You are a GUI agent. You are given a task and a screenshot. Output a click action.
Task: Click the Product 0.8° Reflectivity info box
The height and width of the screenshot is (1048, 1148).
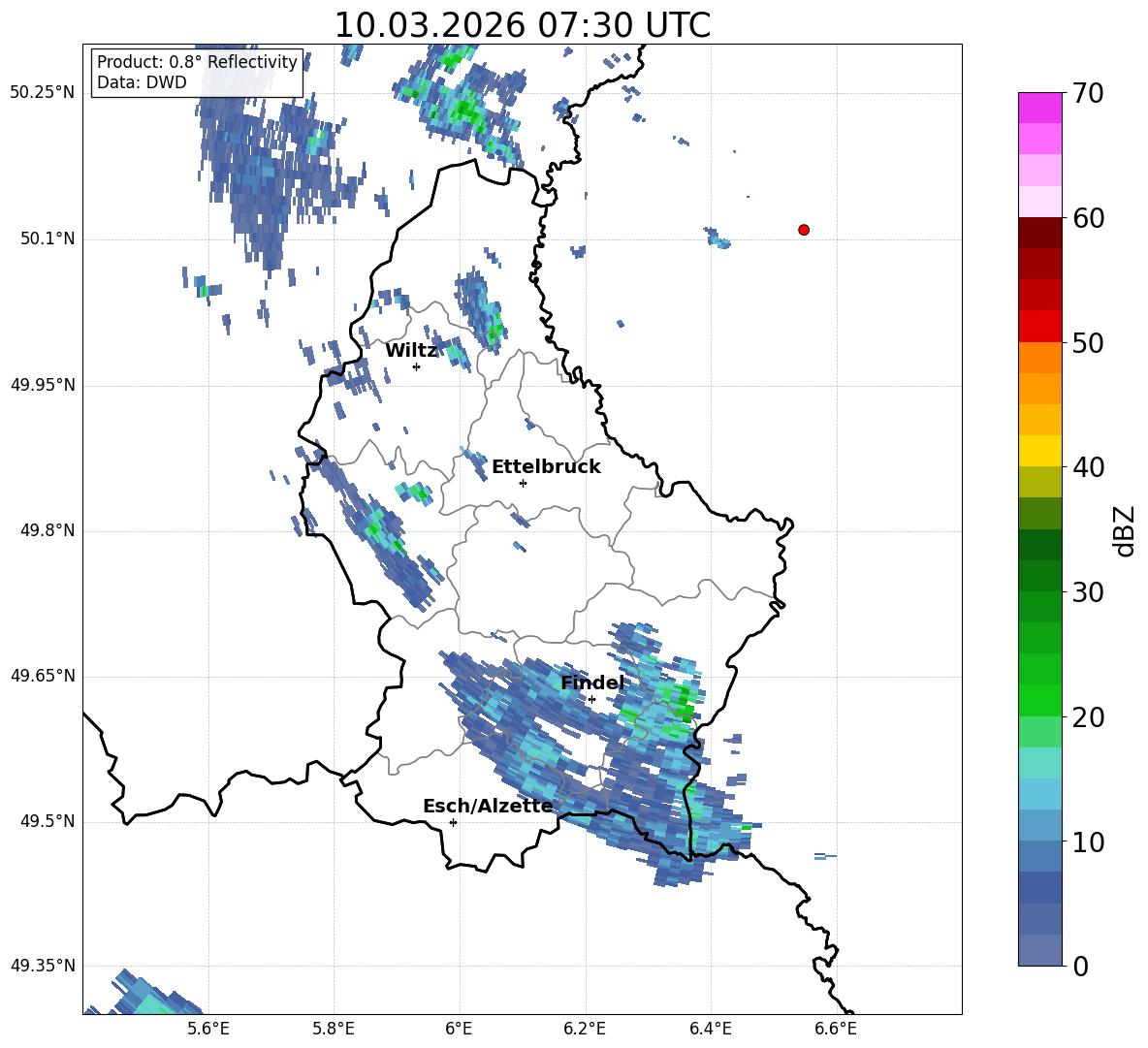[197, 72]
